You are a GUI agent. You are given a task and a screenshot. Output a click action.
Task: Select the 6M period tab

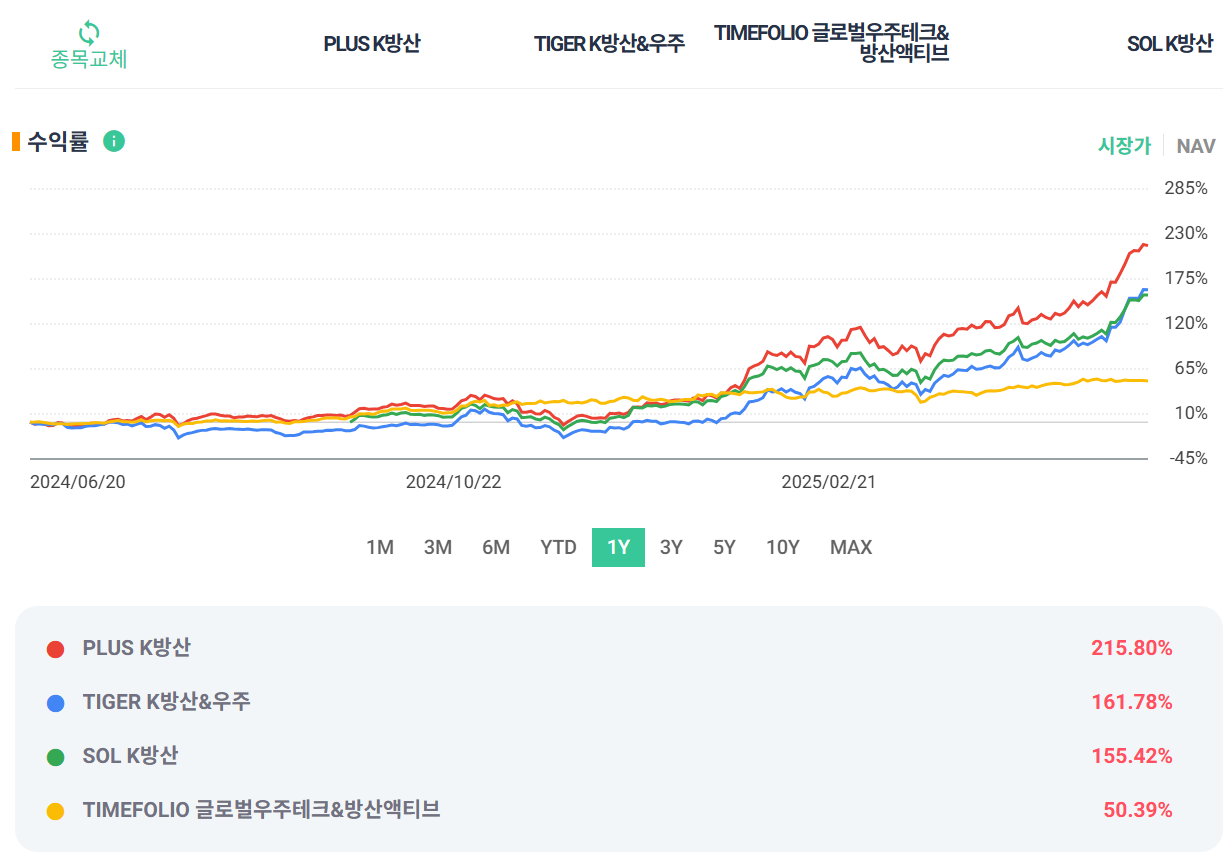pyautogui.click(x=496, y=547)
